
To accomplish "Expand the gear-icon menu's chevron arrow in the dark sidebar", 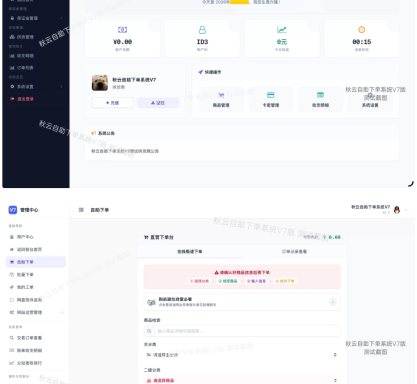I will pyautogui.click(x=61, y=86).
